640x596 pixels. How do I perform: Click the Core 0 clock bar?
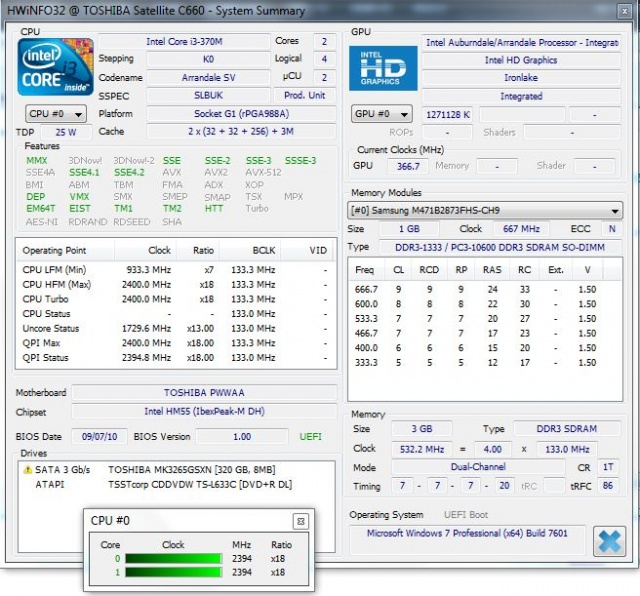point(173,558)
